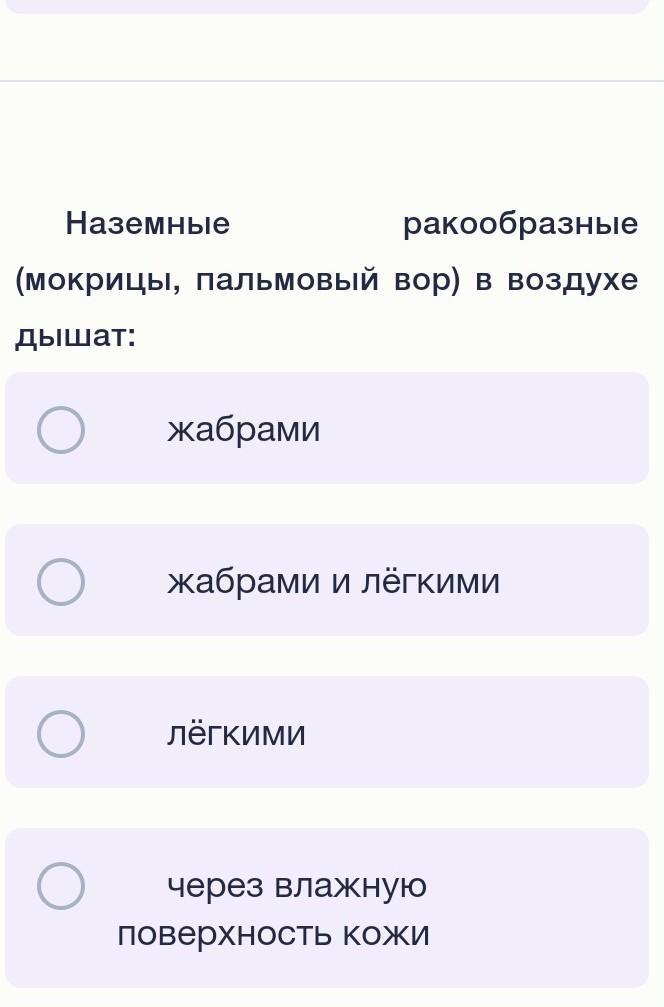The height and width of the screenshot is (1007, 664).
Task: Click the partially visible card at top
Action: coord(327,6)
